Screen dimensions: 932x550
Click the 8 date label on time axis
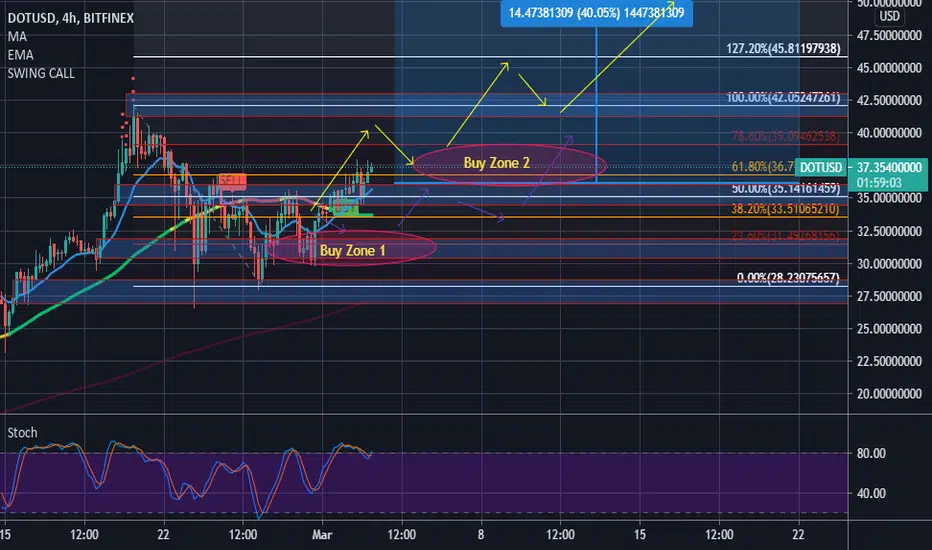(480, 535)
